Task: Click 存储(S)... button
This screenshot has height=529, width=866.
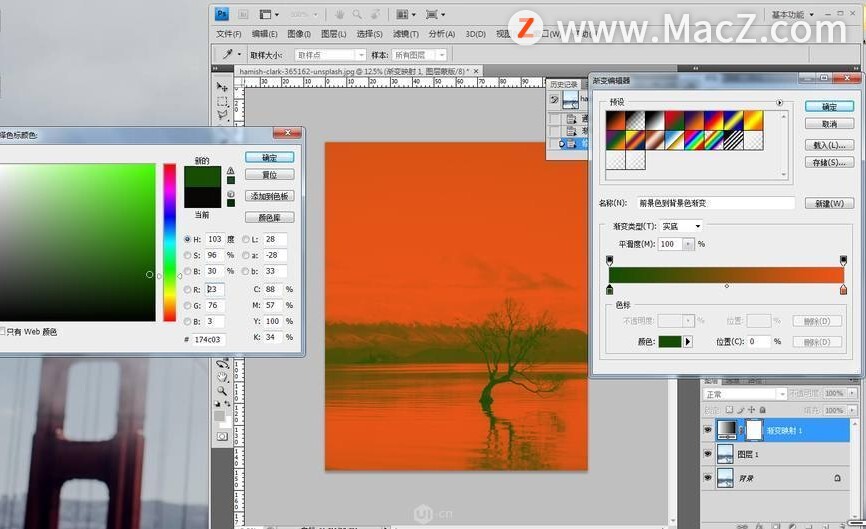Action: pyautogui.click(x=829, y=162)
